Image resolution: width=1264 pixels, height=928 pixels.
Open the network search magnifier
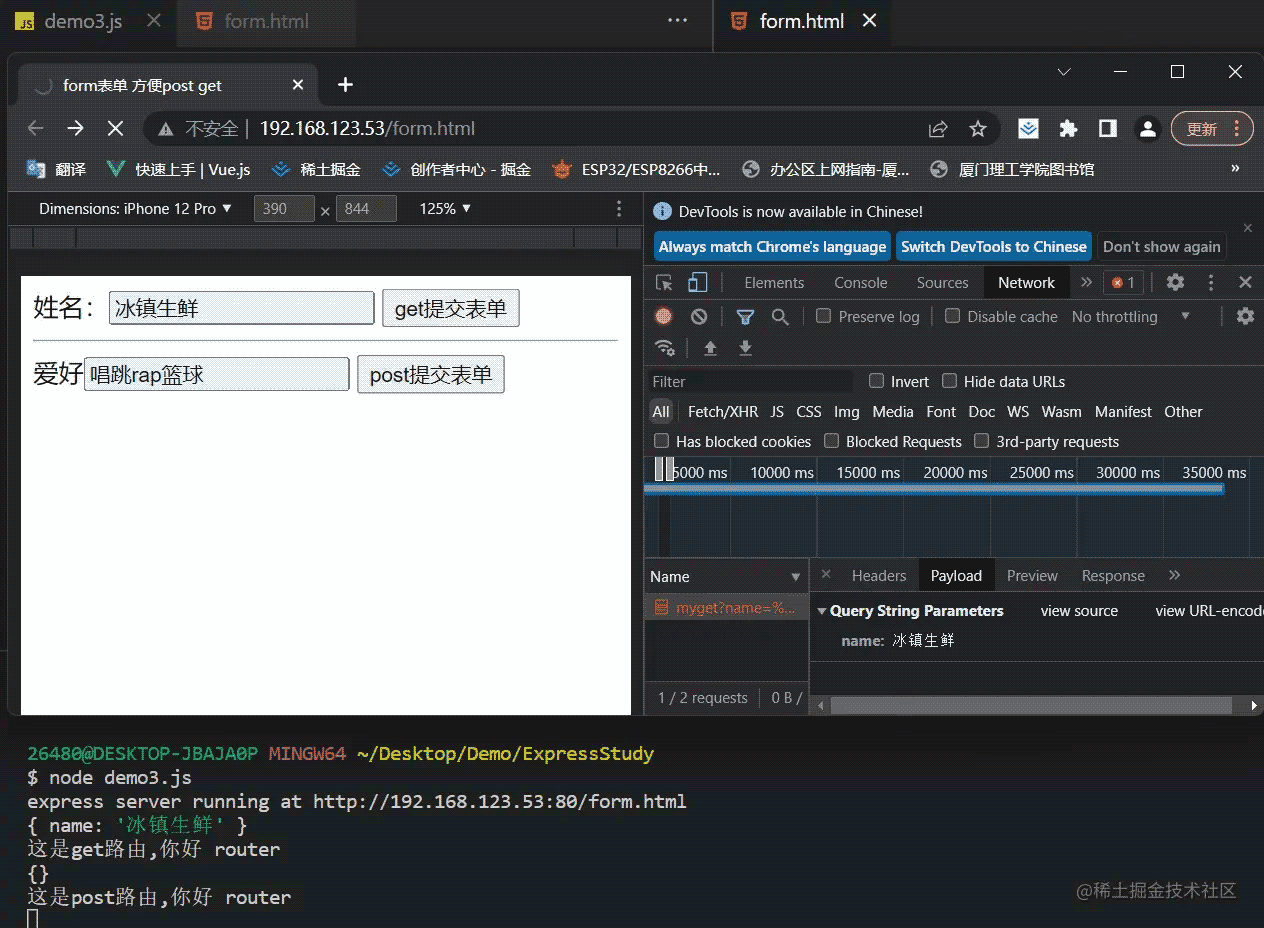pos(780,316)
